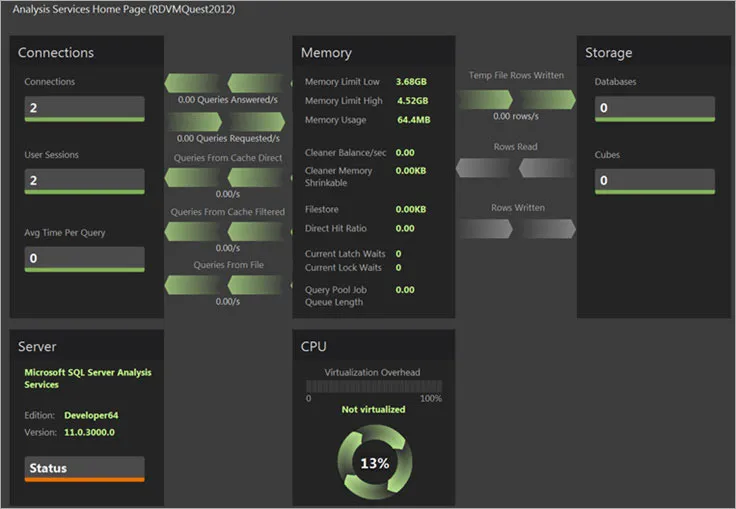Click the Queries Requested/s flow arrow indicator
The image size is (736, 509).
[x=228, y=121]
